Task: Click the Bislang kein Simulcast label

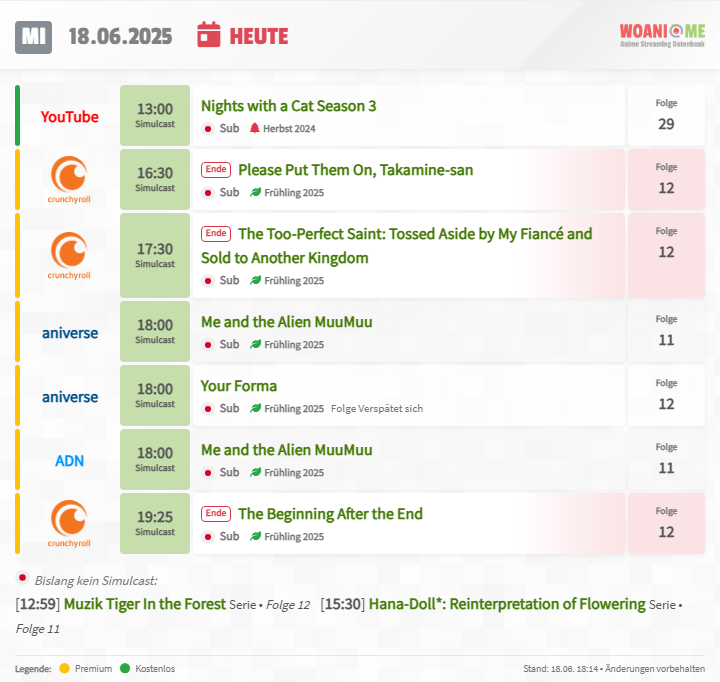Action: coord(96,581)
